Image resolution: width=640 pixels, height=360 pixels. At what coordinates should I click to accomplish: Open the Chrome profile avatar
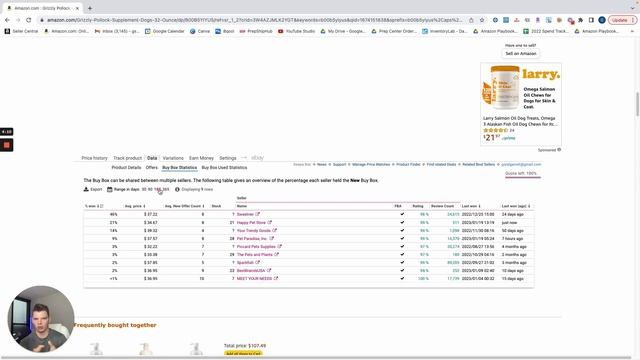602,20
